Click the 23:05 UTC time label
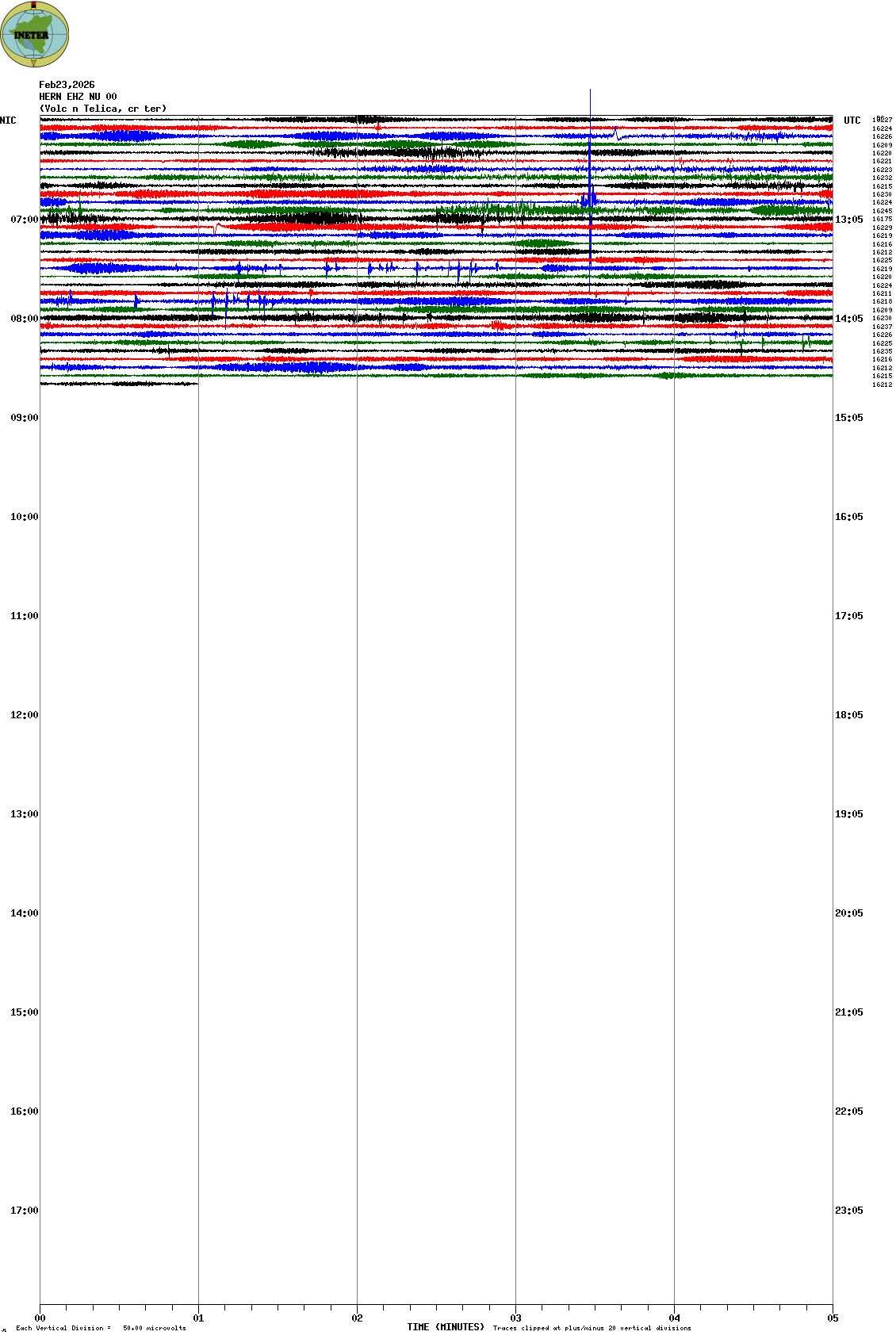Viewport: 896px width, 1339px height. [x=848, y=1211]
